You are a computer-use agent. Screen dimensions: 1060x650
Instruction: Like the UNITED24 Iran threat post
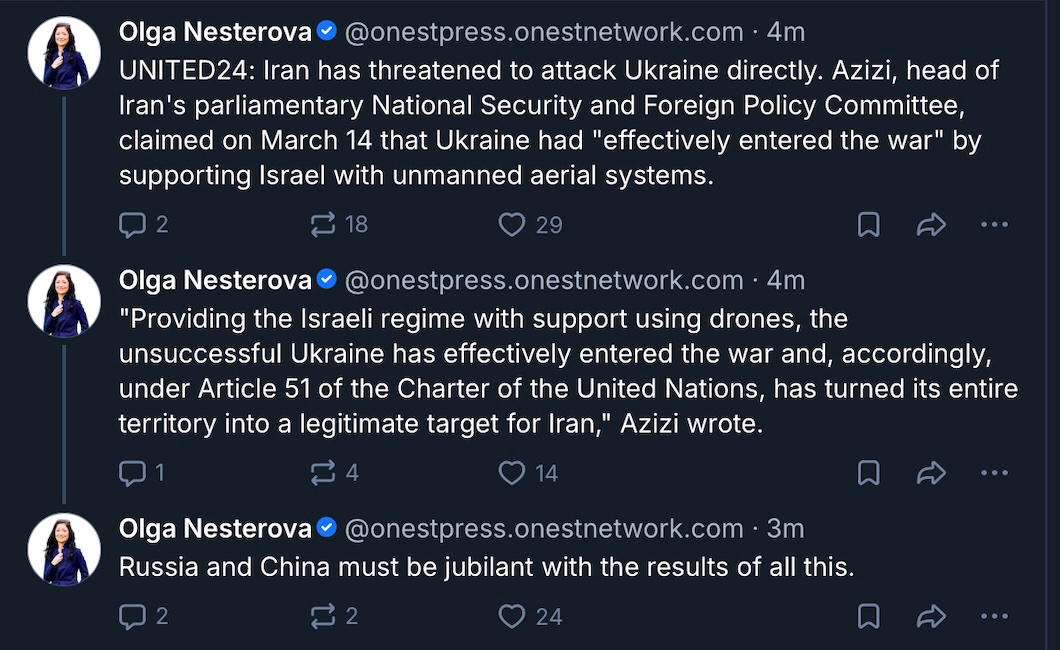click(x=512, y=225)
